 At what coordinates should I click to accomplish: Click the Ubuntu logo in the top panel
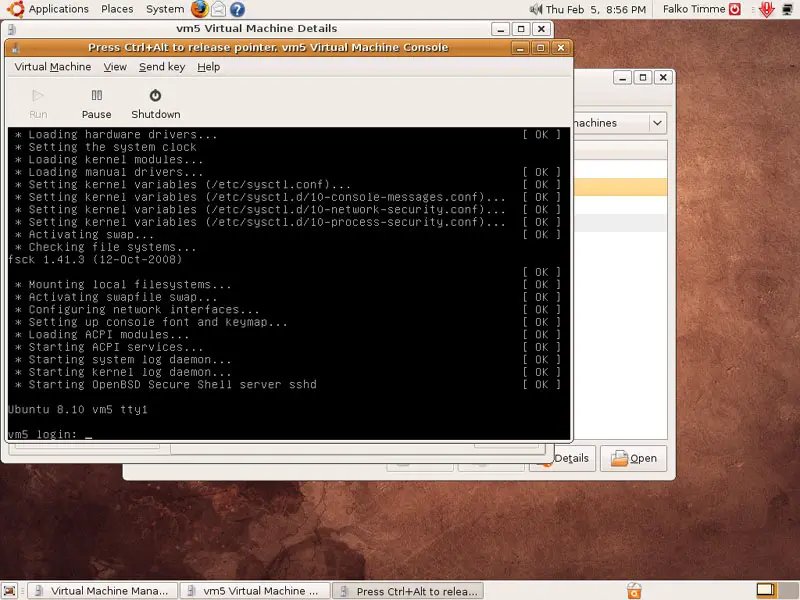pyautogui.click(x=15, y=9)
